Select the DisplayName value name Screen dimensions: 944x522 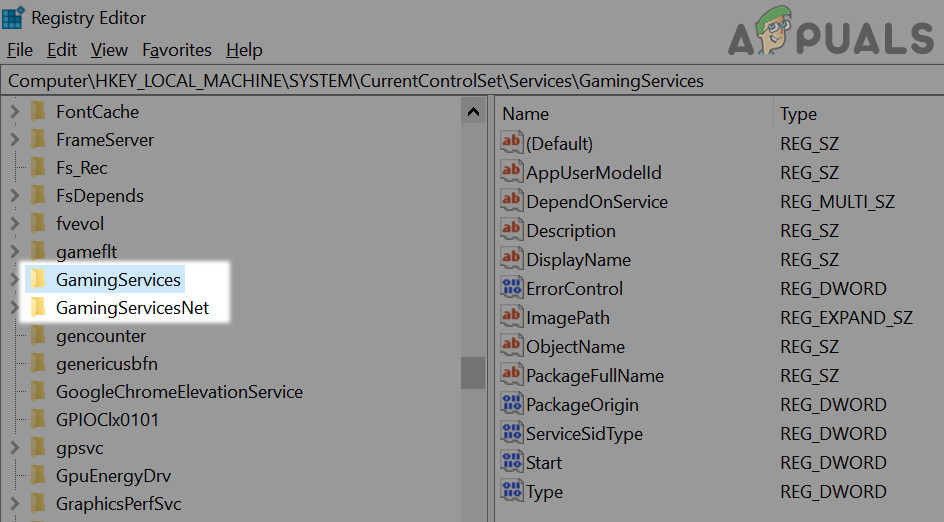pyautogui.click(x=579, y=259)
